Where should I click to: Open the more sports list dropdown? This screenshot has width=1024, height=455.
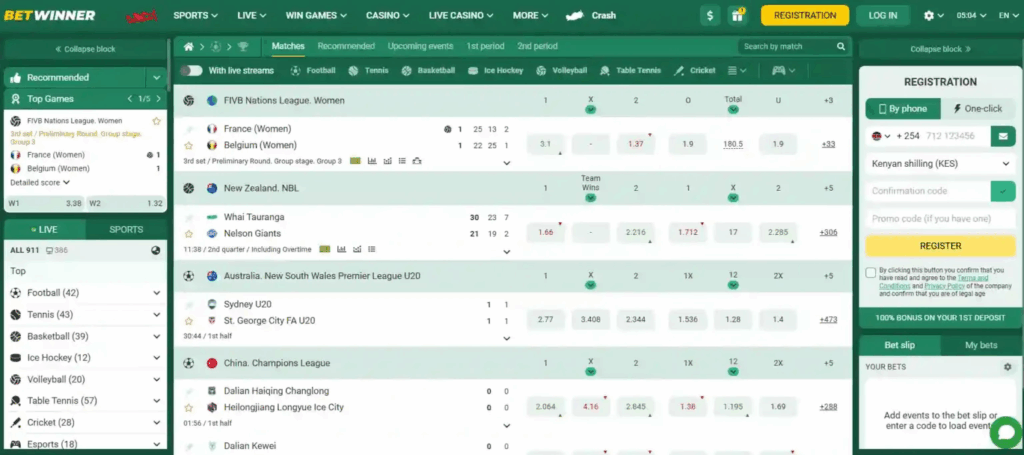737,71
